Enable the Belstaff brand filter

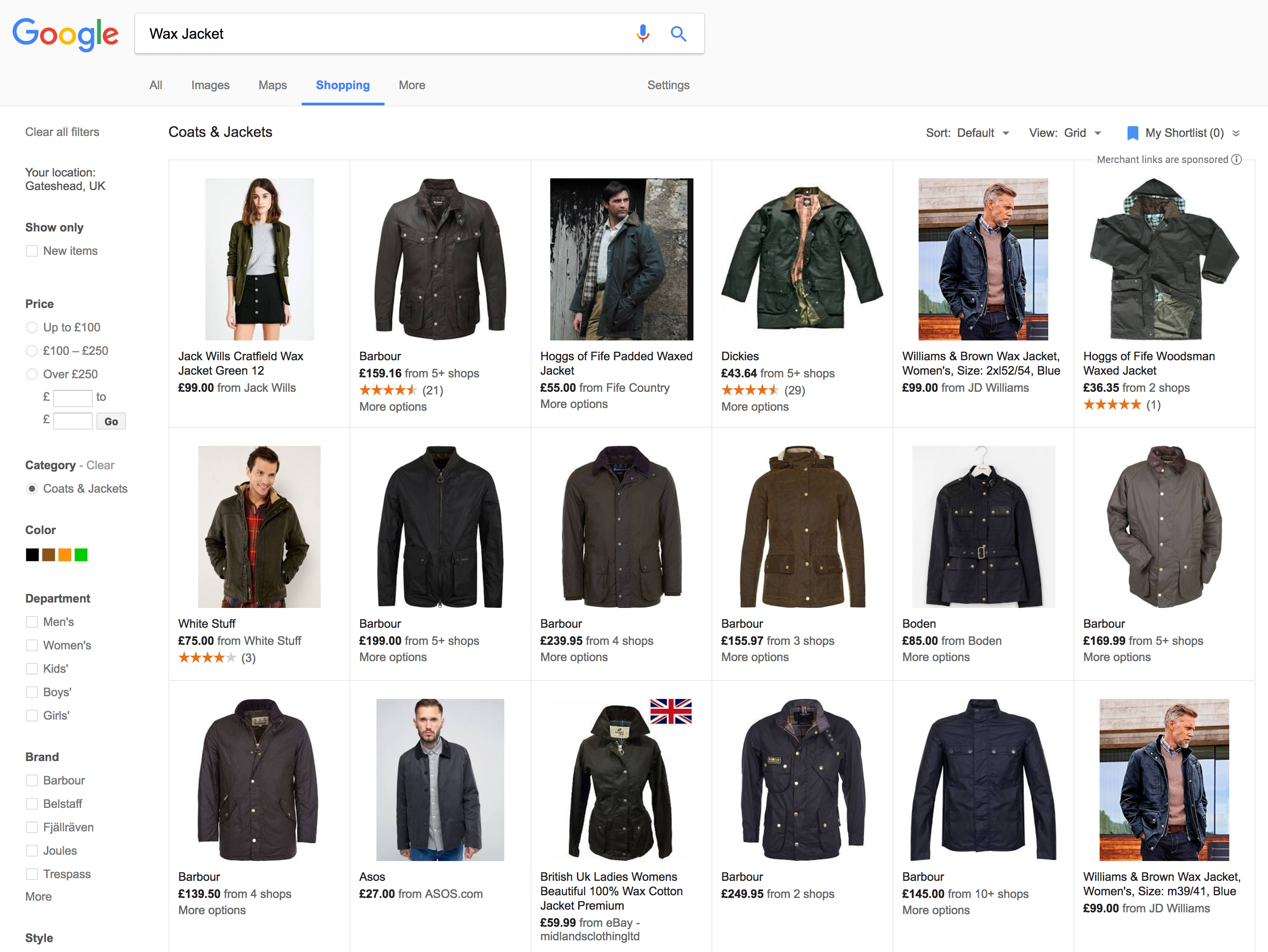tap(32, 804)
